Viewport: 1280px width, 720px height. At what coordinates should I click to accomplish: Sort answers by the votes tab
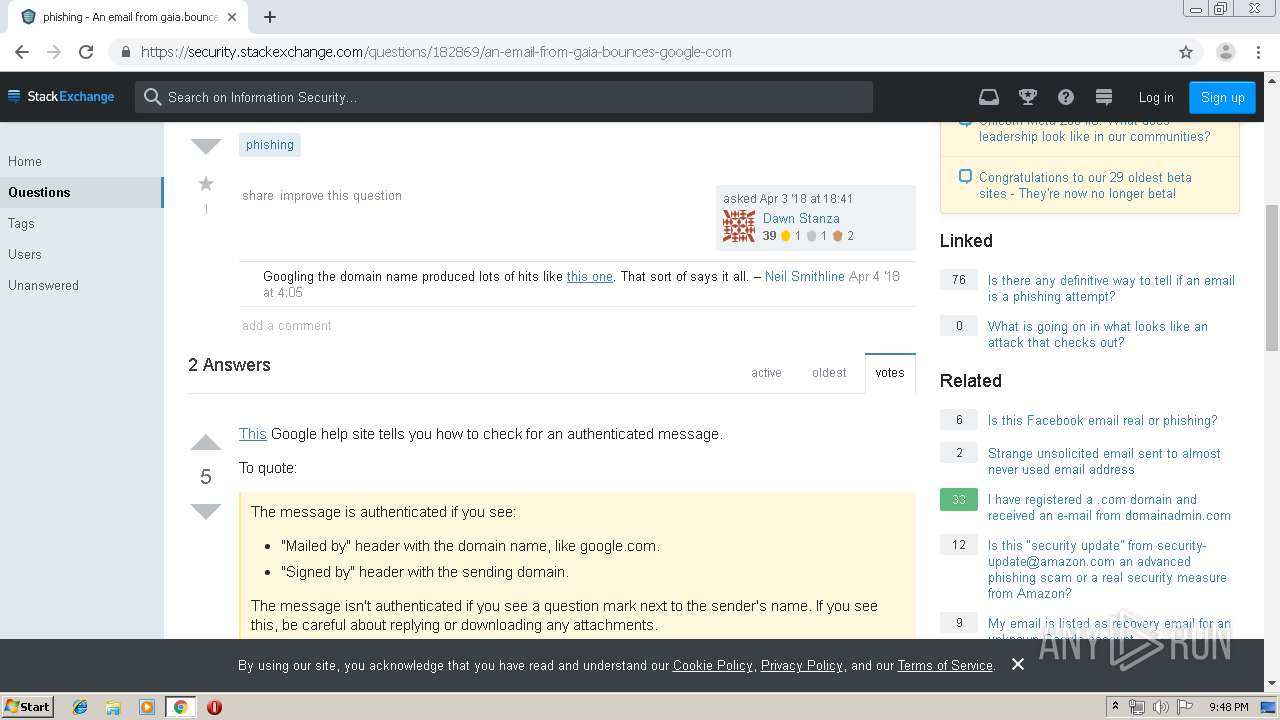[890, 372]
